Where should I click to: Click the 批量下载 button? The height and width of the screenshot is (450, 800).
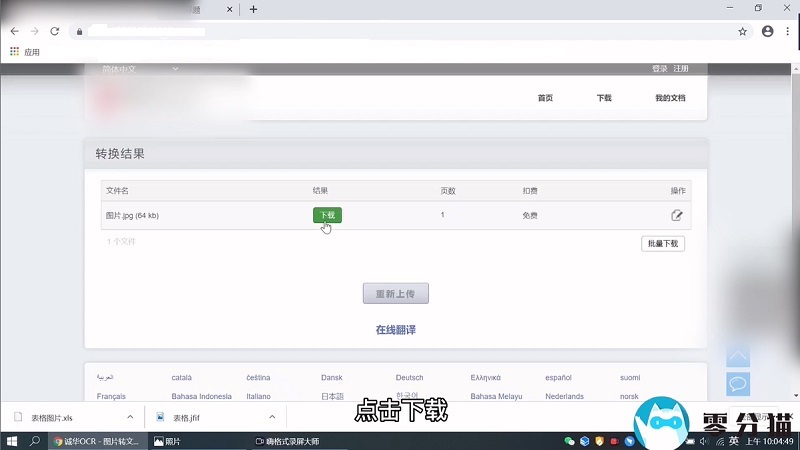tap(662, 243)
